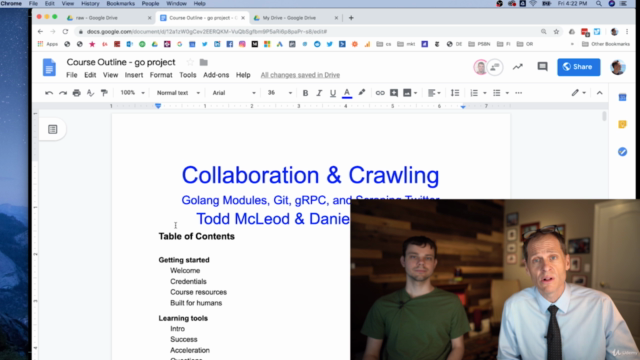Click the Table of Contents heading
This screenshot has width=640, height=360.
(196, 236)
